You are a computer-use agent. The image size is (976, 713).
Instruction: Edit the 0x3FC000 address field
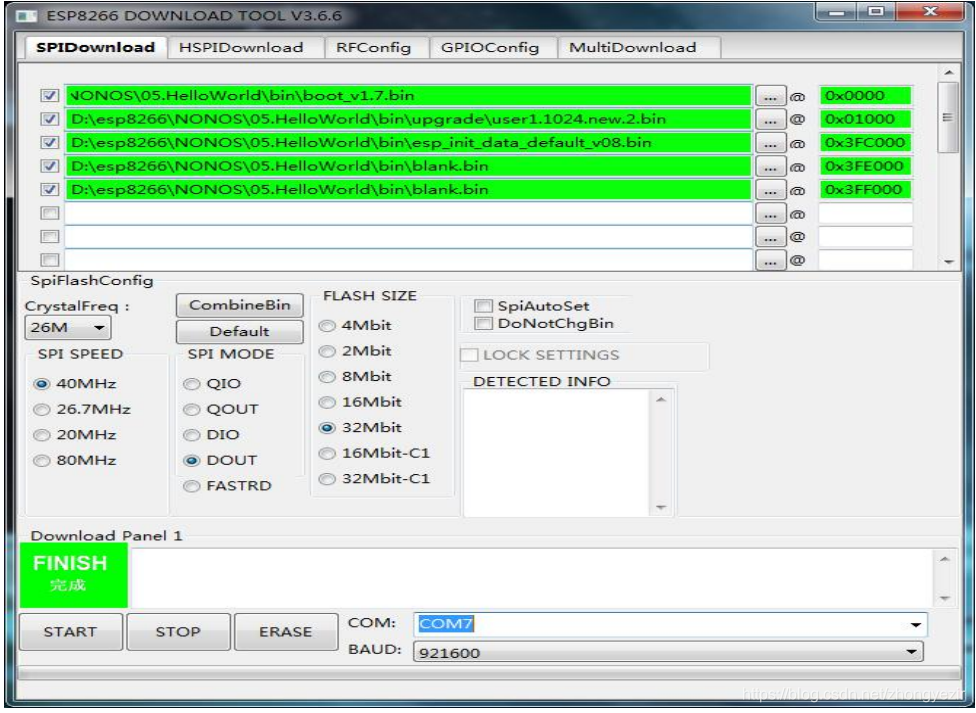click(865, 143)
